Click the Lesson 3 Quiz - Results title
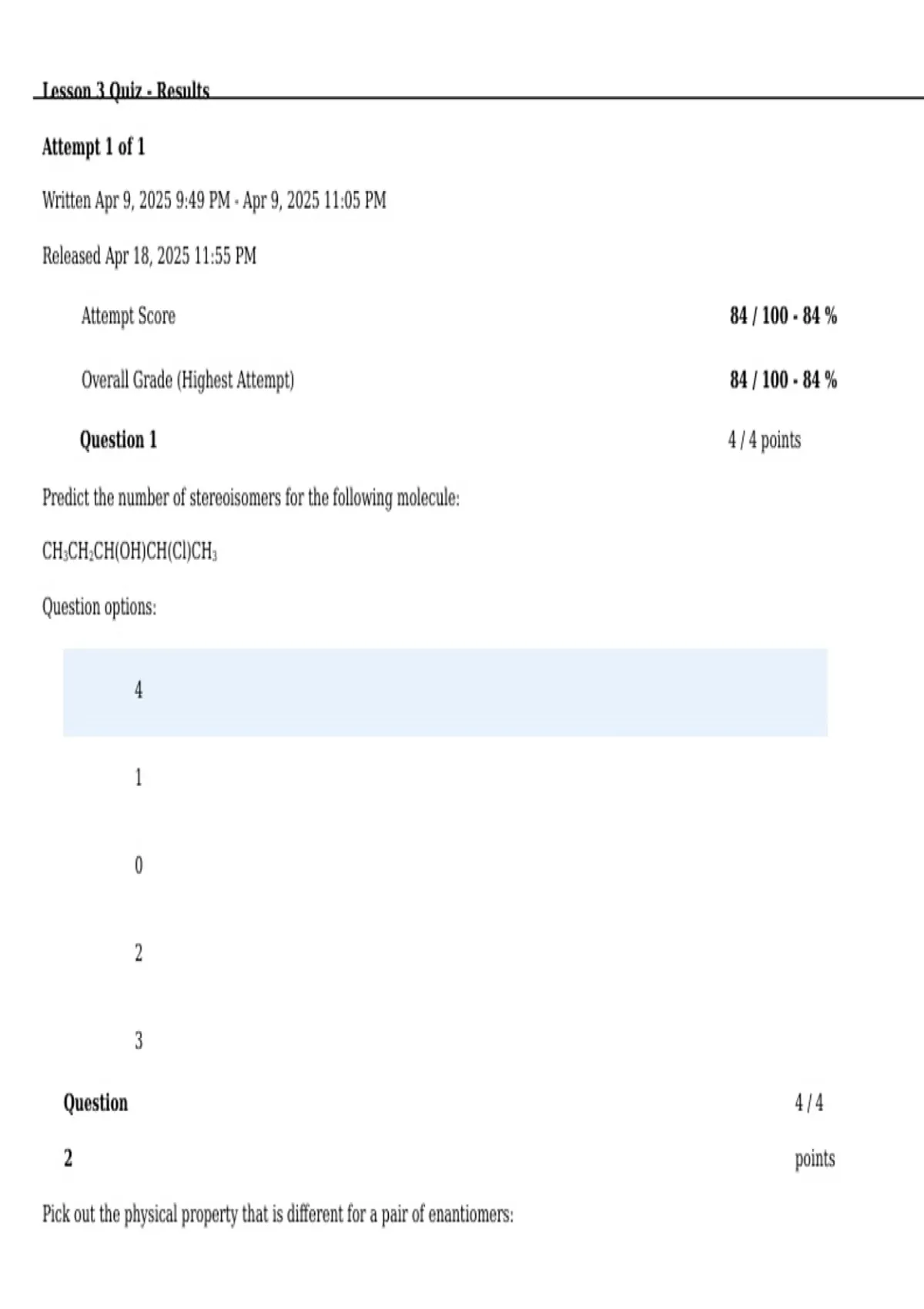Screen dimensions: 924x1309 126,91
